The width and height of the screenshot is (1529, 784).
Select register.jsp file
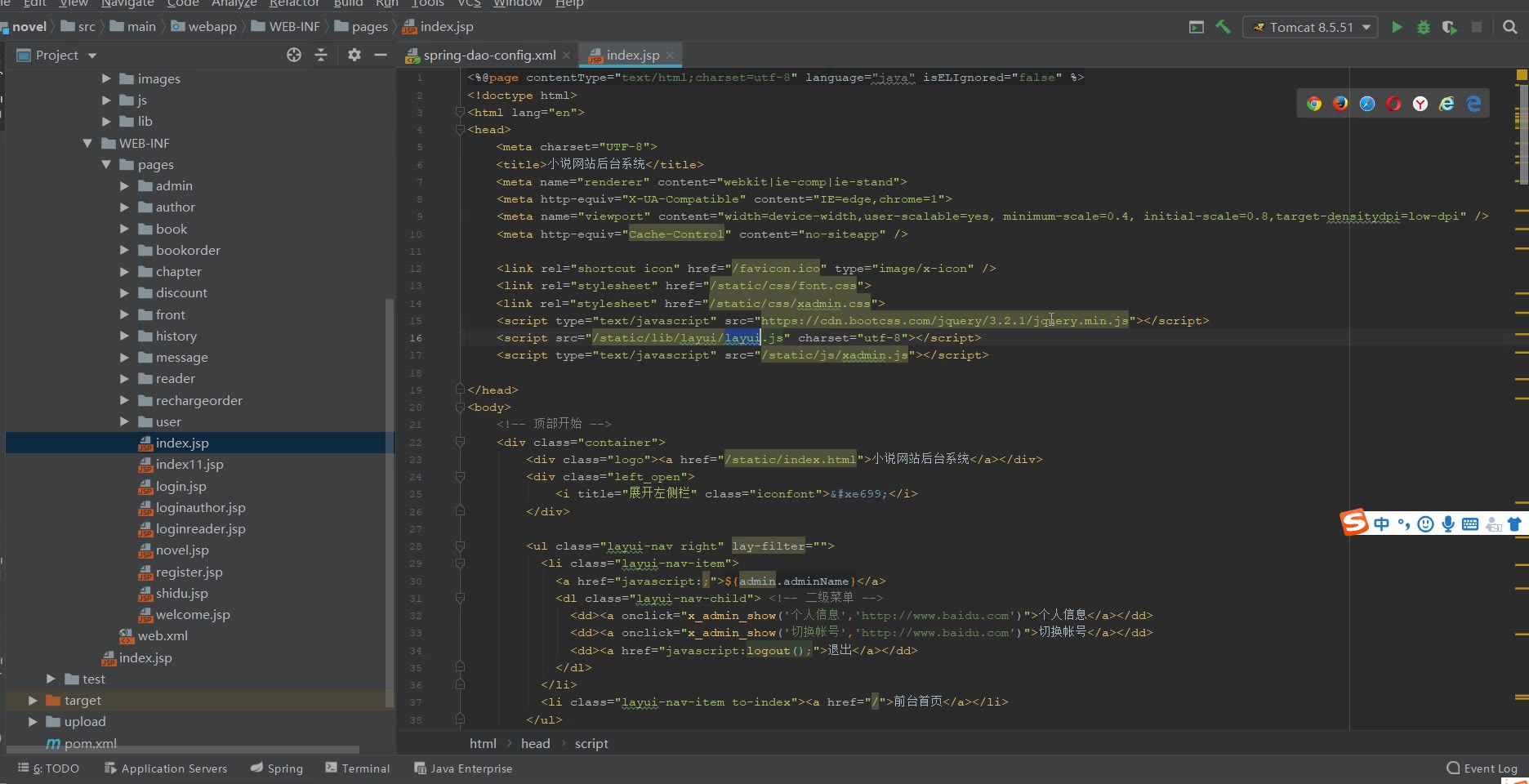(189, 572)
